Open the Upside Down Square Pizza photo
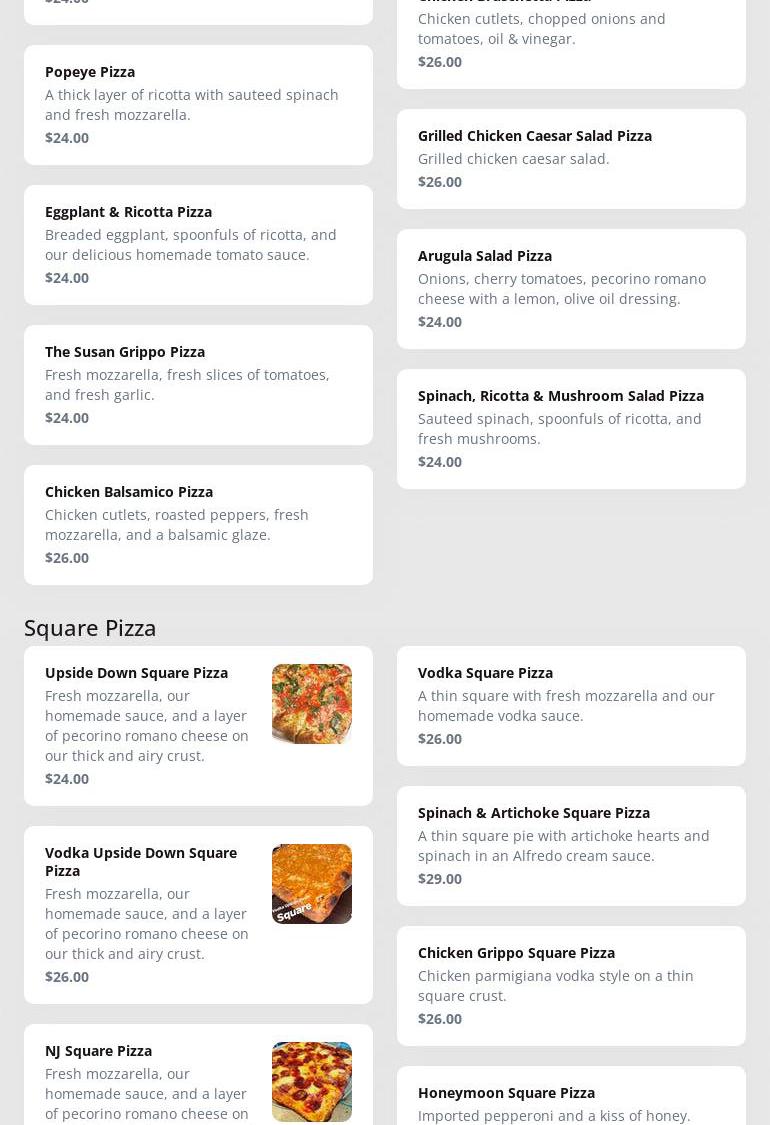 coord(311,704)
